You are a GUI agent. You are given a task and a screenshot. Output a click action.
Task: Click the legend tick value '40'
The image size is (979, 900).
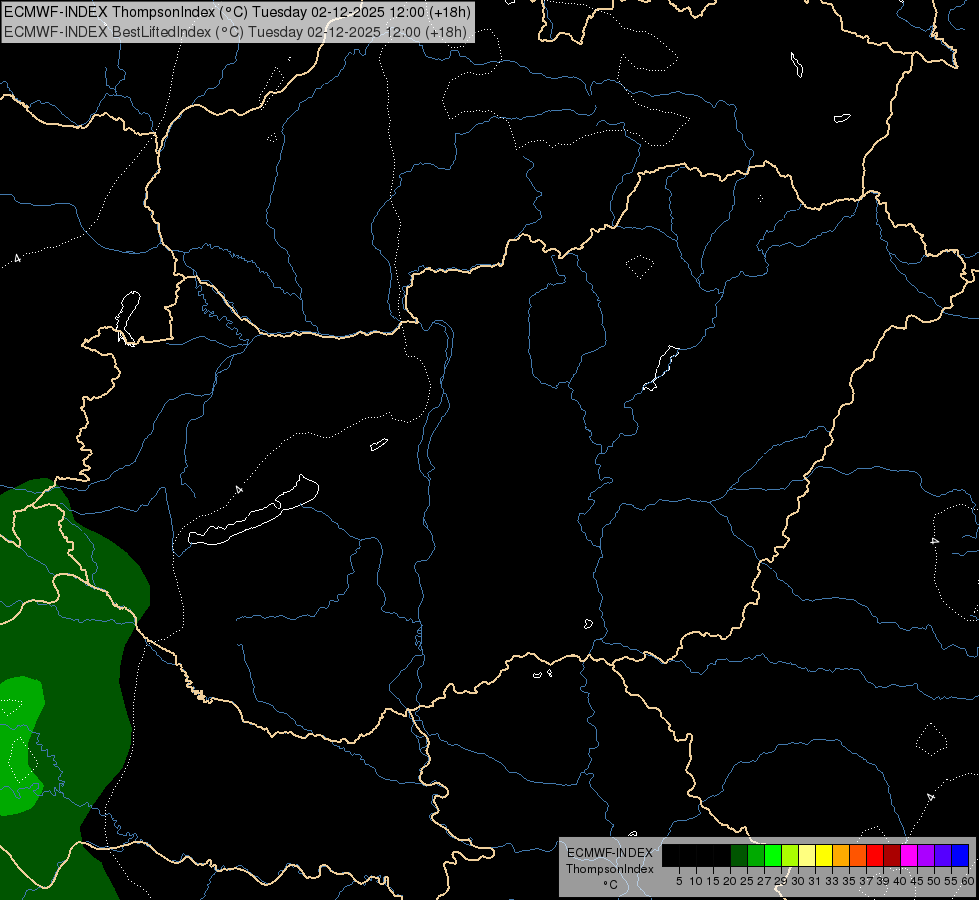tap(900, 881)
